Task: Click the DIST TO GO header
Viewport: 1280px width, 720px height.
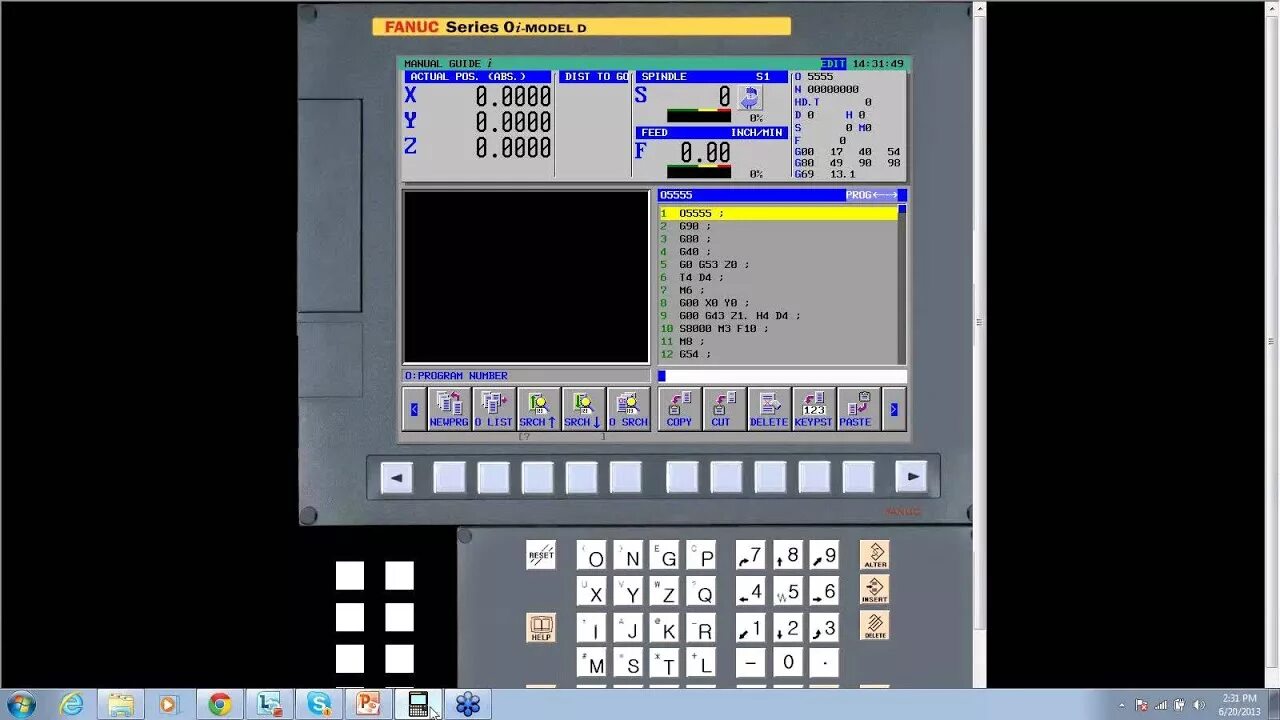Action: tap(594, 77)
